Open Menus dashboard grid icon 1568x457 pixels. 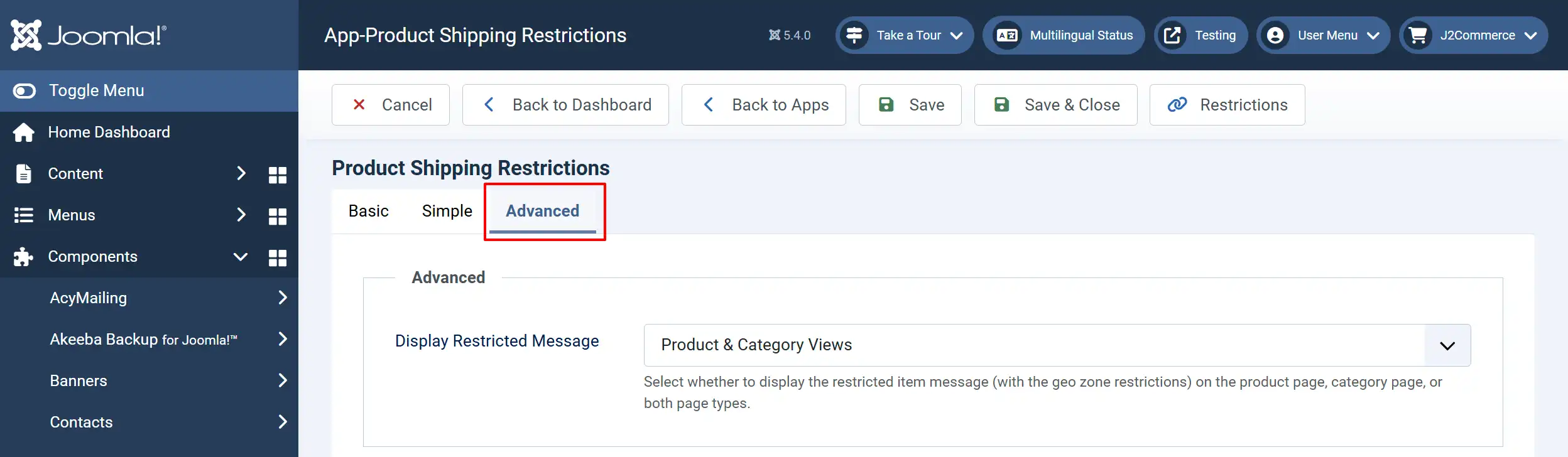pos(277,216)
